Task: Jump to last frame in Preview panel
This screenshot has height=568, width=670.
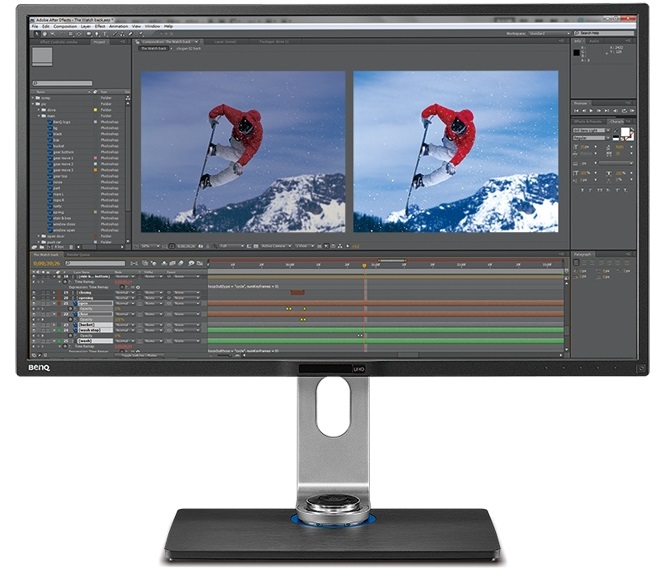Action: (607, 111)
